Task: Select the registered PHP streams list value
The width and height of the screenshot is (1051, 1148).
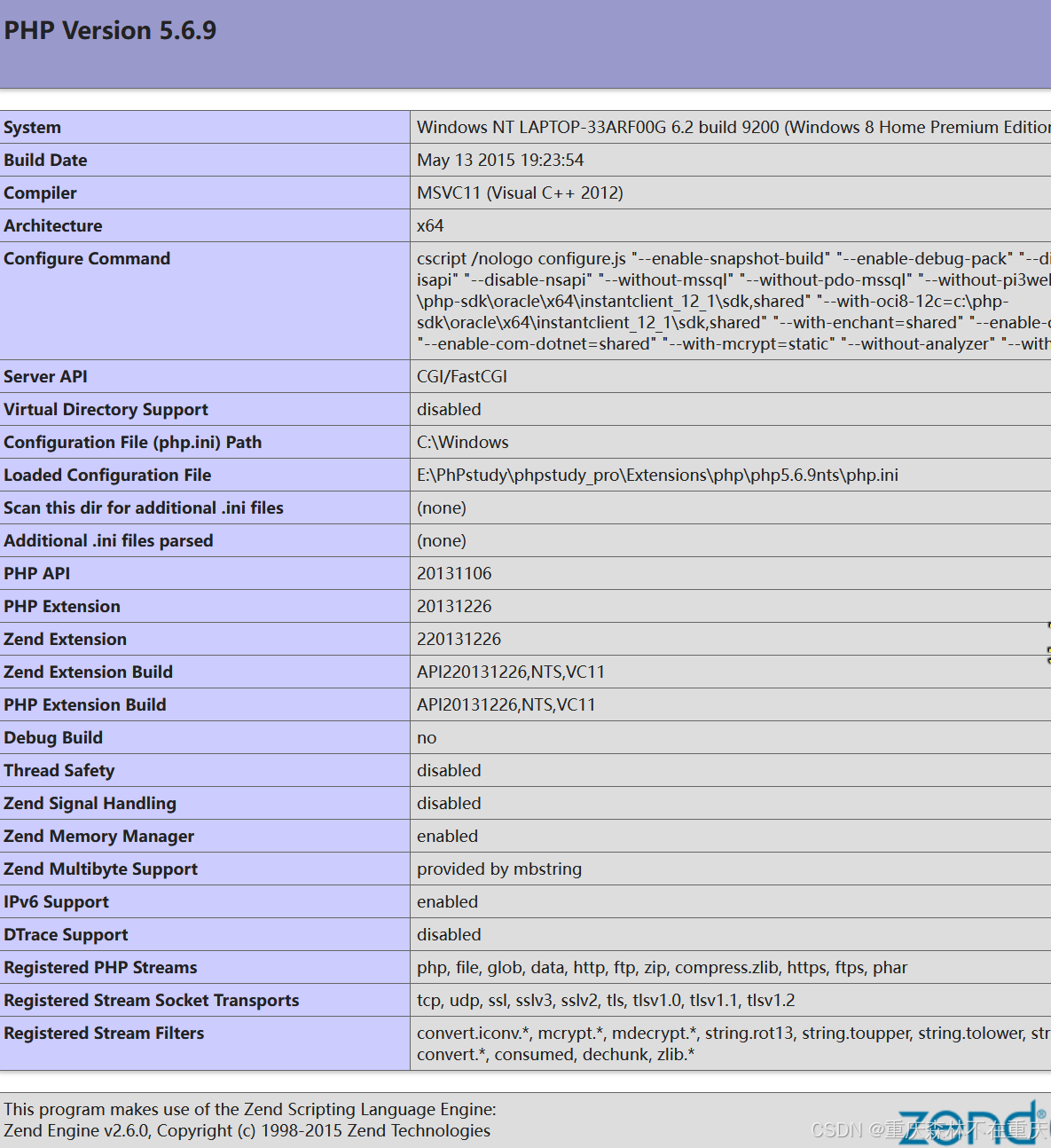Action: point(662,967)
